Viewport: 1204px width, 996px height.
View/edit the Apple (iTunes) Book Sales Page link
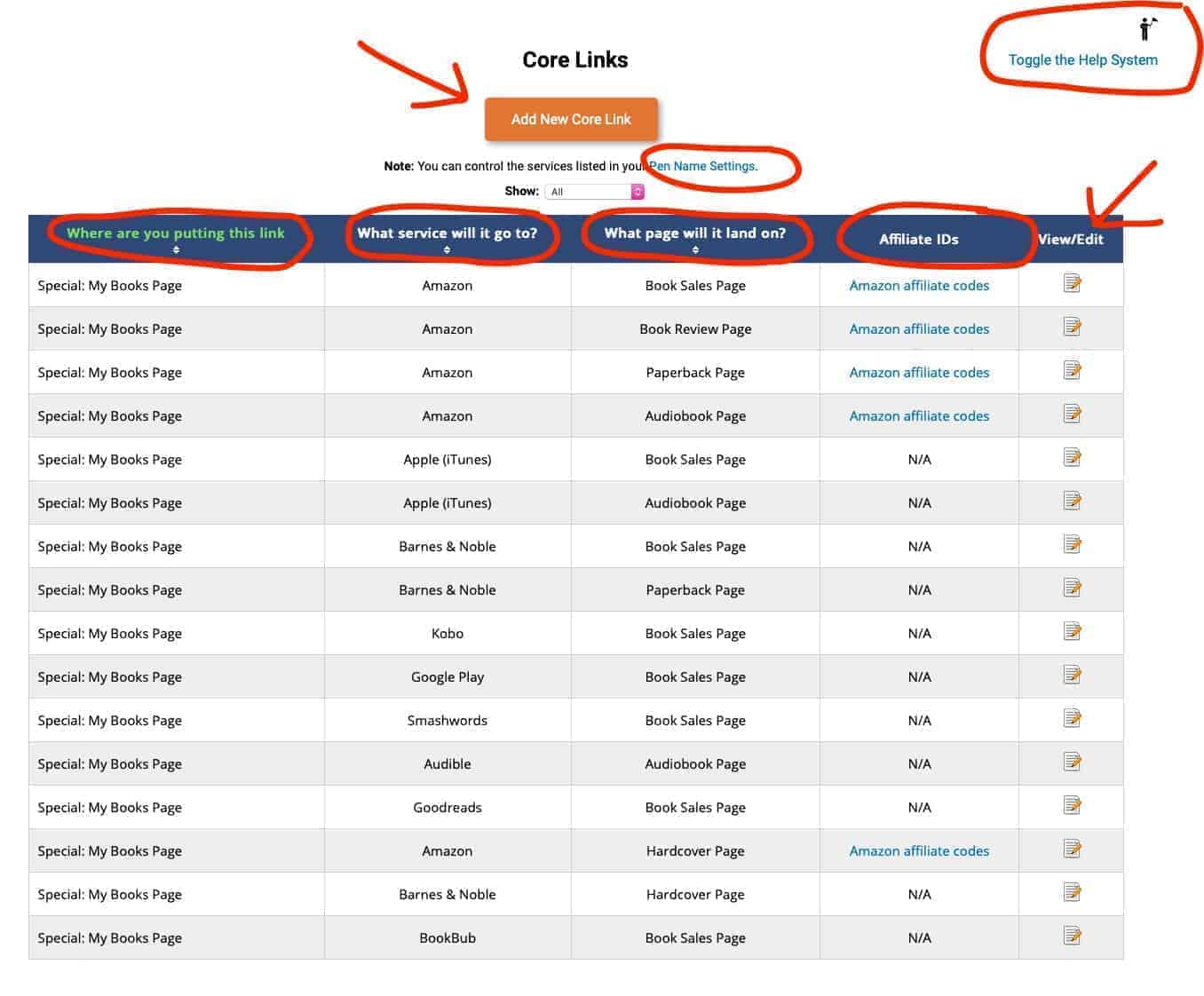pos(1072,457)
